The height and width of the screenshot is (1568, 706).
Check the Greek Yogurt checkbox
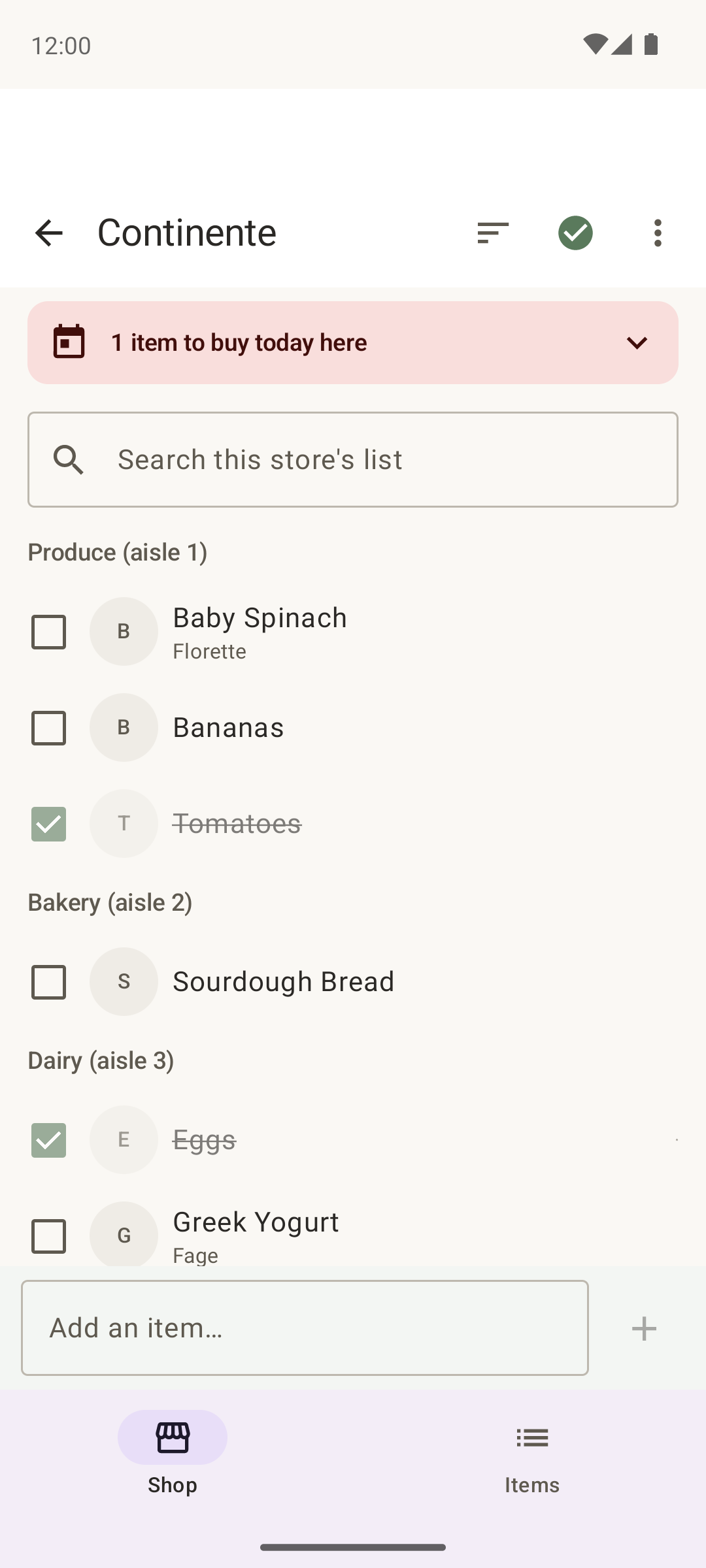point(49,1236)
